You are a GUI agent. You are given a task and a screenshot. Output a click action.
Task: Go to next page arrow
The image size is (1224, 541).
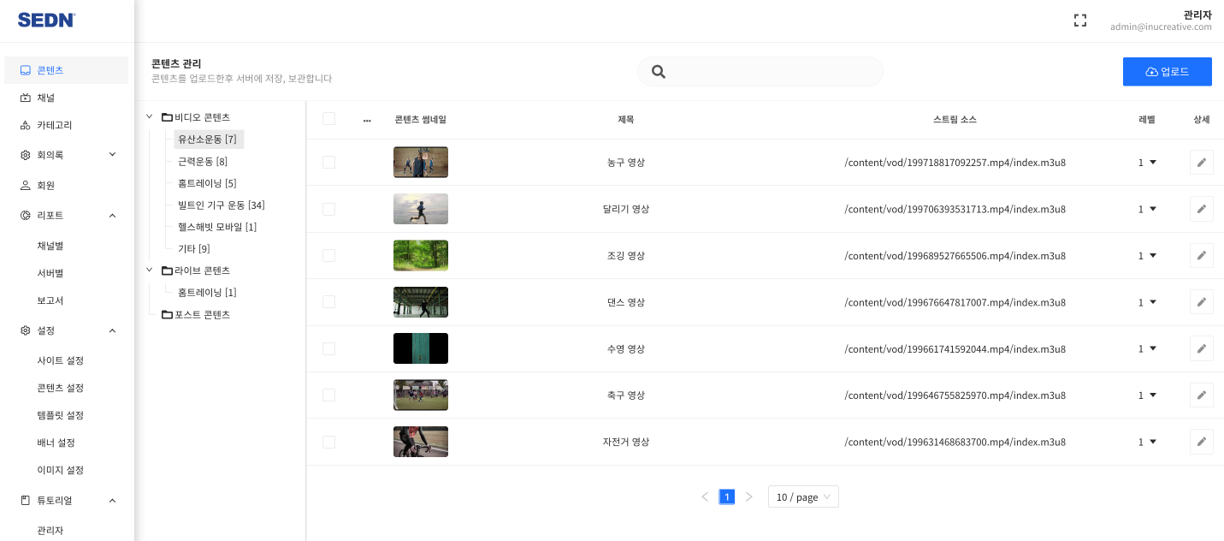[749, 497]
